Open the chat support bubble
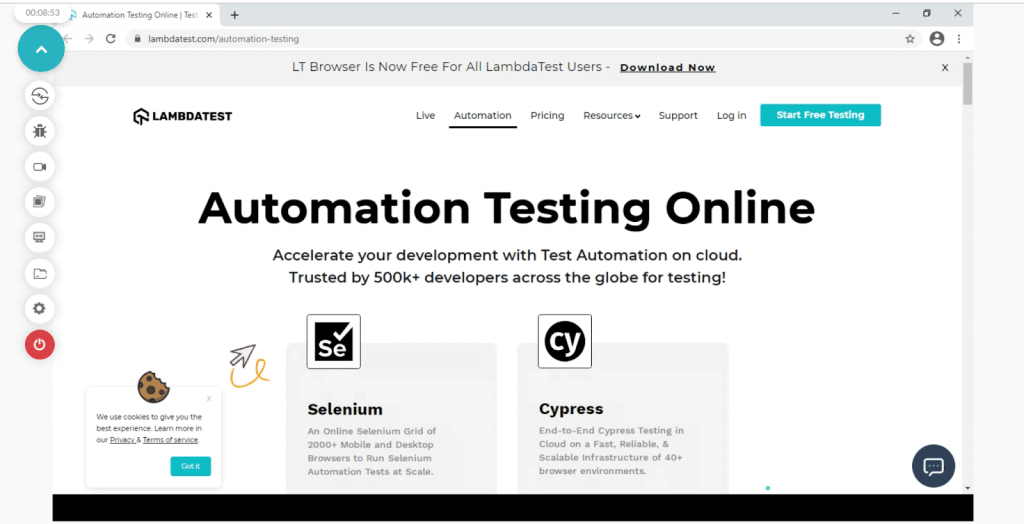Viewport: 1024px width, 524px height. [933, 466]
